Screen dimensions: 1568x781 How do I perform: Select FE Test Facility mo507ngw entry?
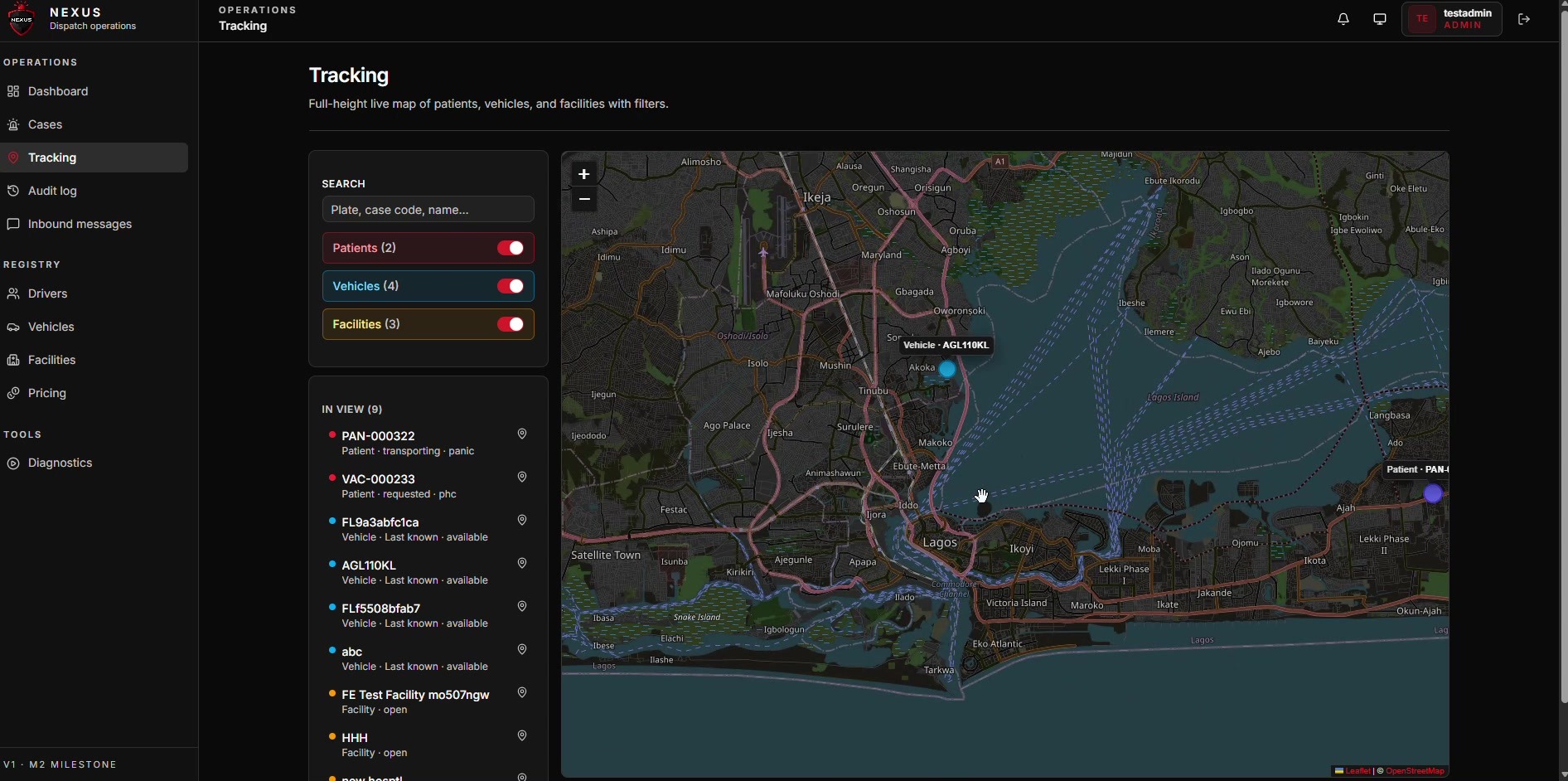428,702
